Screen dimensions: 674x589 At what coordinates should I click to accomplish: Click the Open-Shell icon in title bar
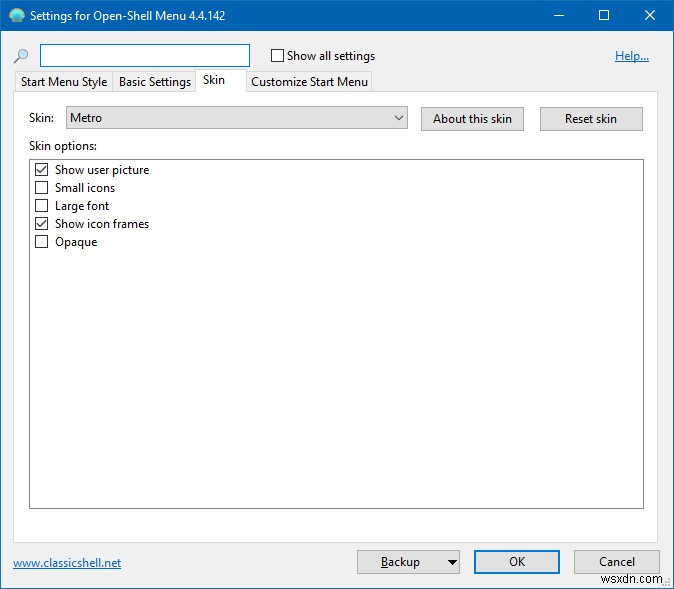(16, 16)
